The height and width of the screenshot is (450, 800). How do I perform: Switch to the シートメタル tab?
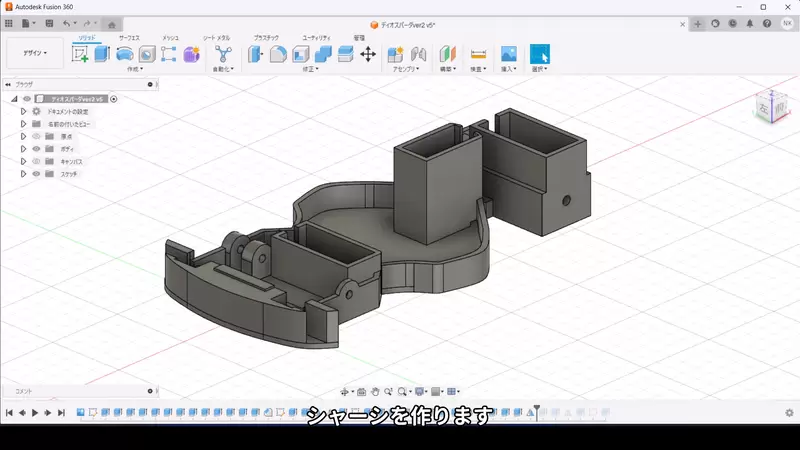pos(216,38)
